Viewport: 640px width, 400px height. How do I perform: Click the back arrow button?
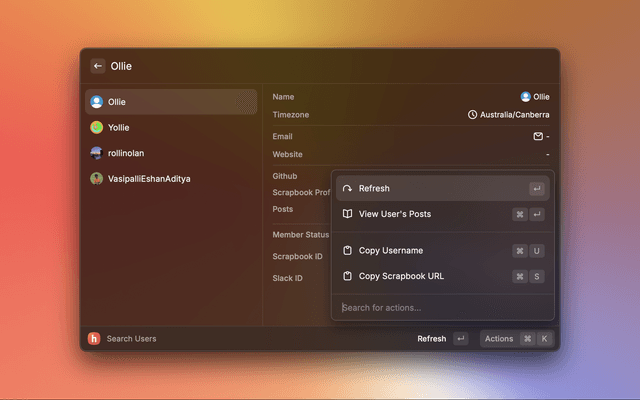point(98,66)
